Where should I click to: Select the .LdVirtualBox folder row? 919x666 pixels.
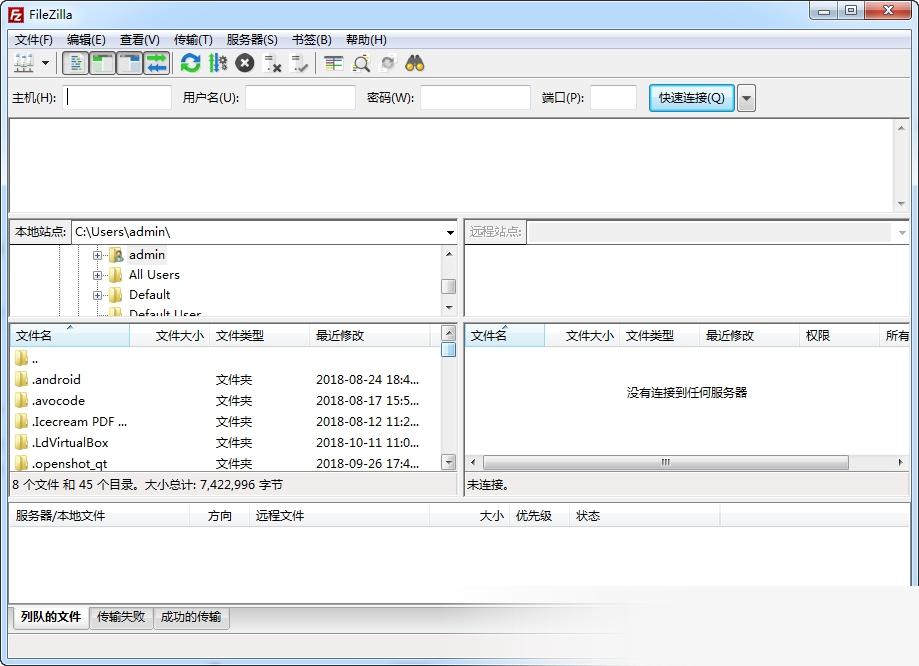[225, 443]
